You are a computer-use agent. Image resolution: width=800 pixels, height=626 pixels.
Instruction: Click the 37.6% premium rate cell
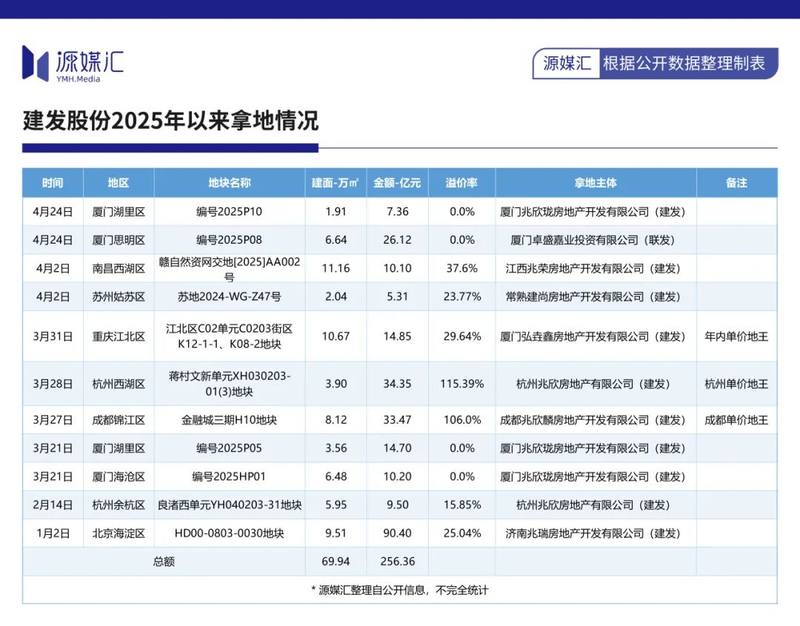[x=462, y=268]
